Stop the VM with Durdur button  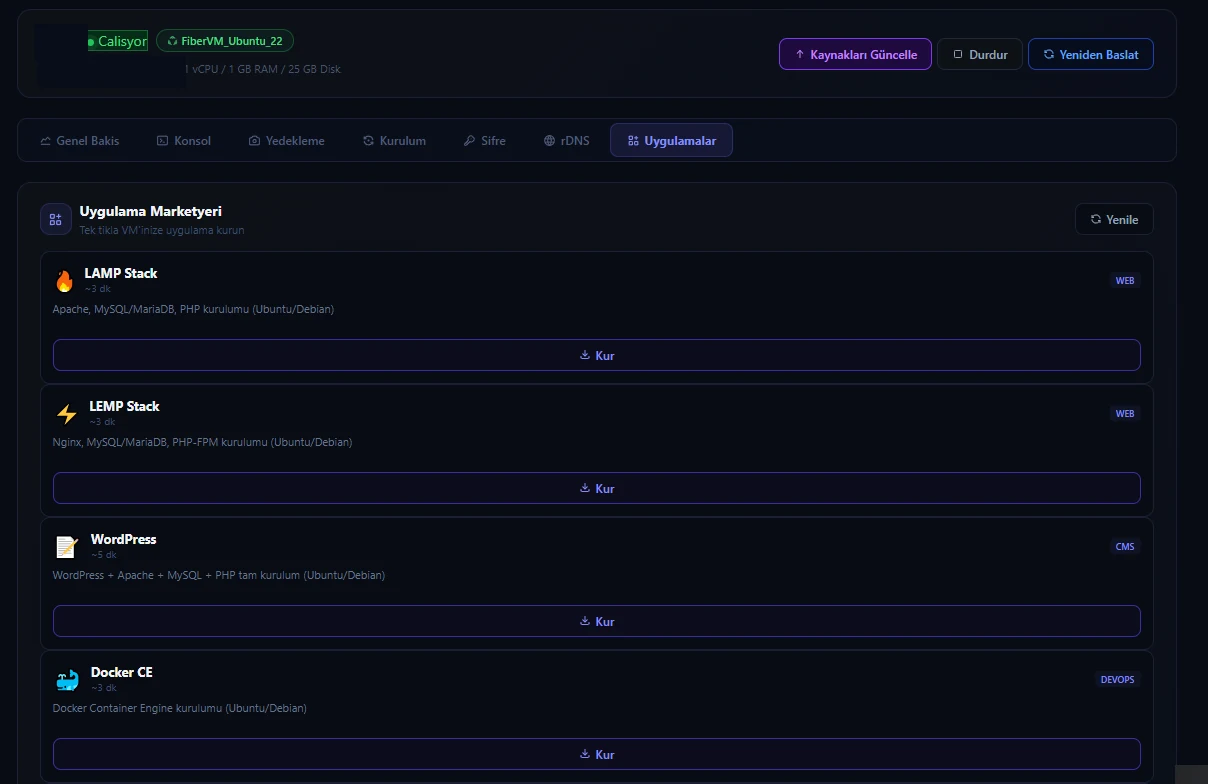(x=980, y=54)
